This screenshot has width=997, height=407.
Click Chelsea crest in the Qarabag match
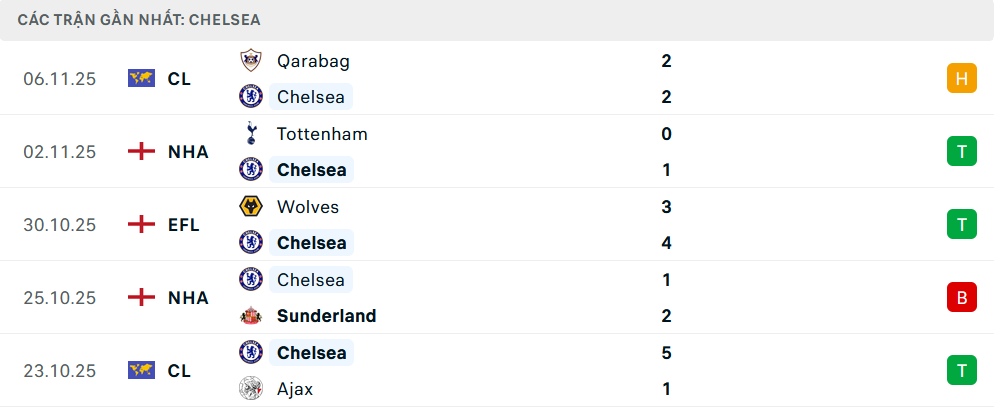coord(250,97)
